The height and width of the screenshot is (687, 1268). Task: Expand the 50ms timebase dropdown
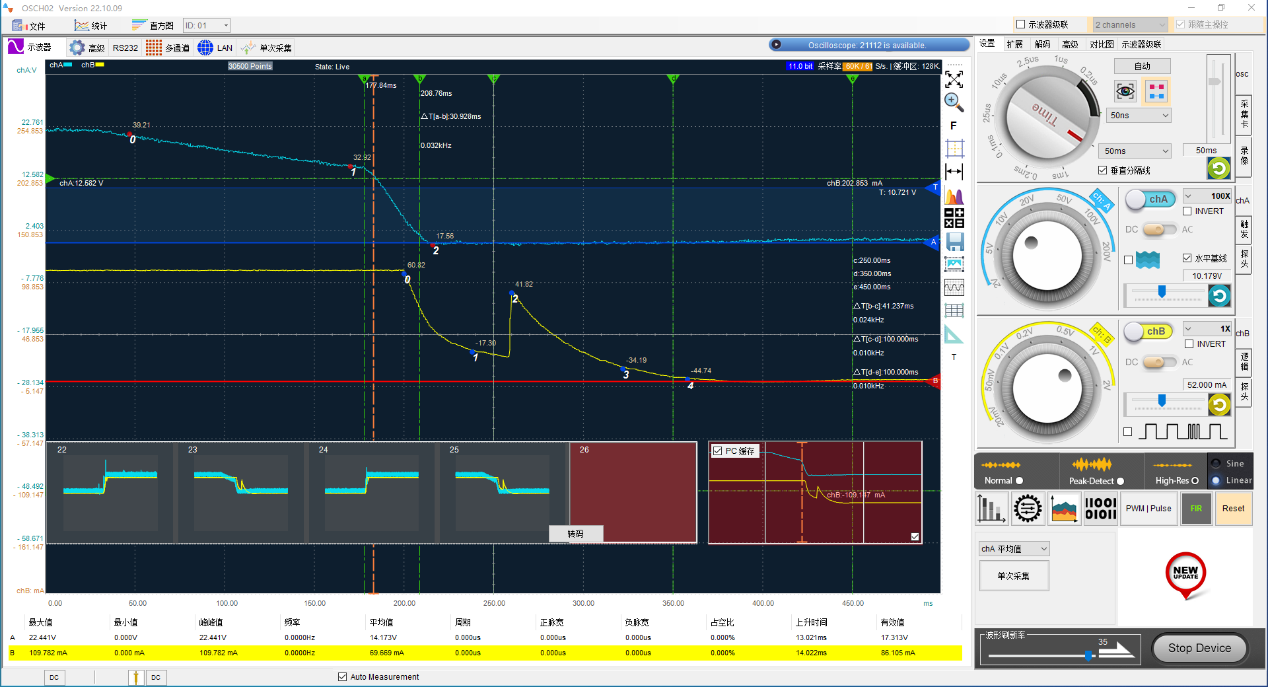pos(1133,151)
